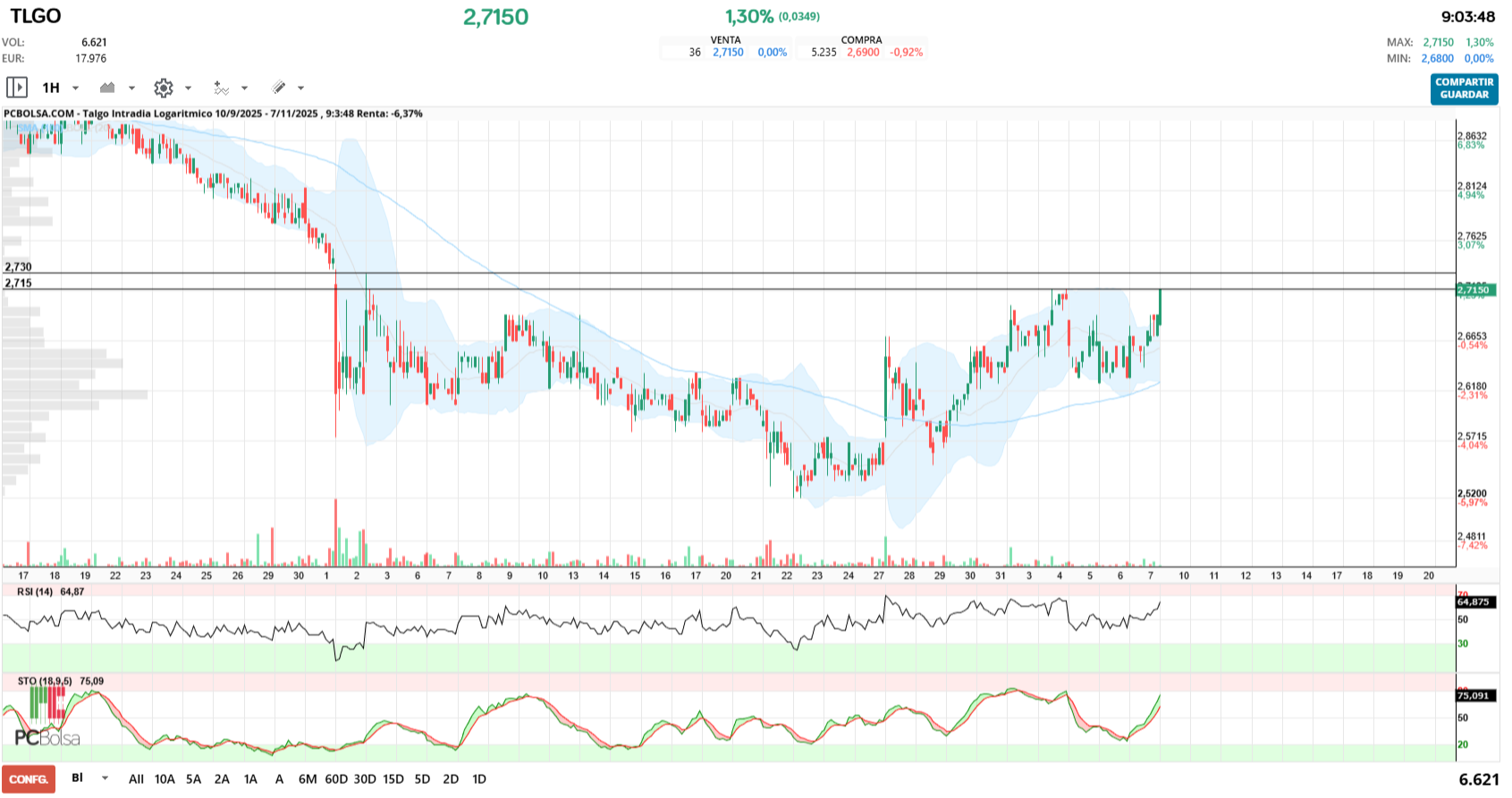Screen dimensions: 1512x798
Task: Select the 60D time range
Action: click(336, 779)
